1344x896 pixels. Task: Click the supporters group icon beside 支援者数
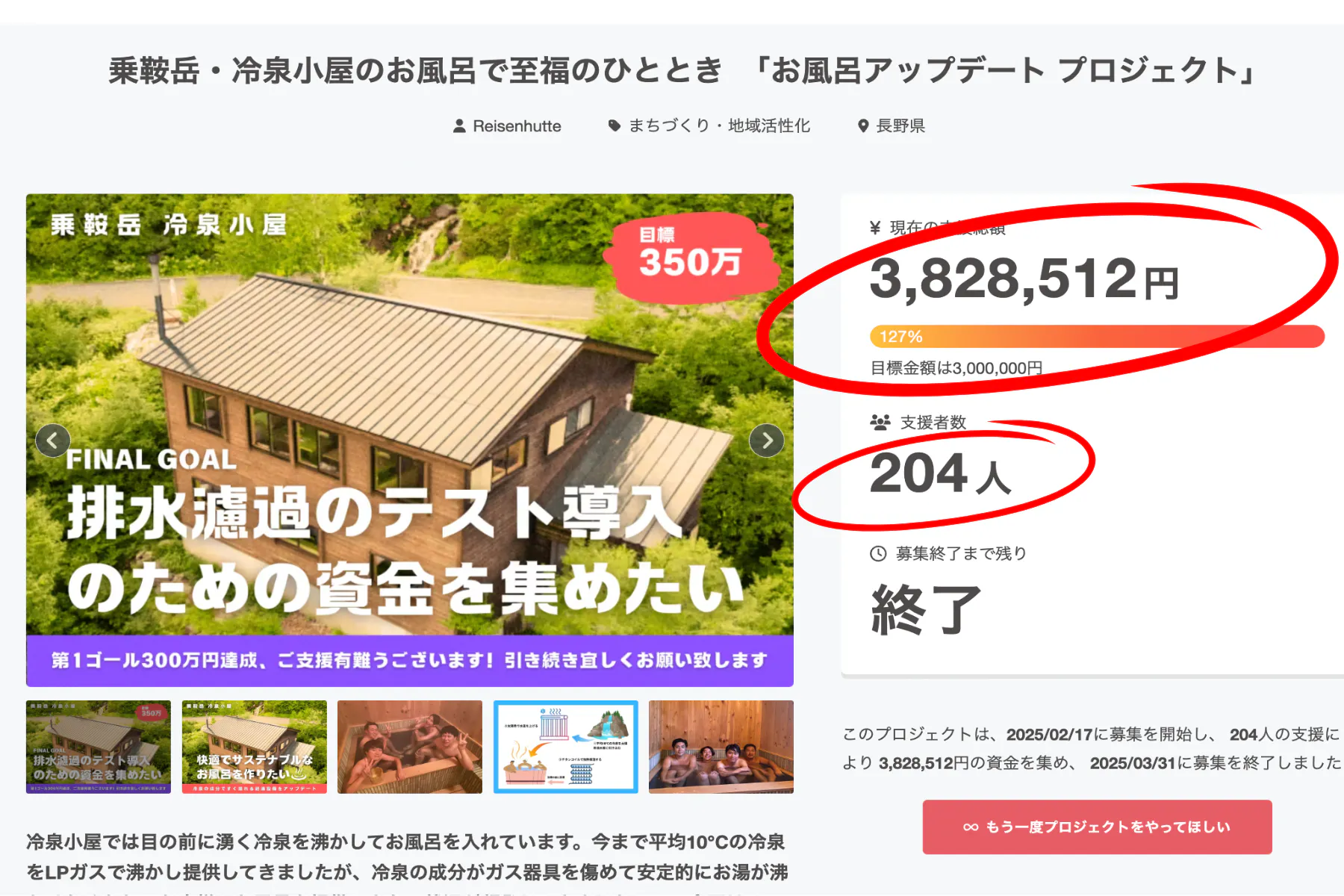click(x=880, y=423)
